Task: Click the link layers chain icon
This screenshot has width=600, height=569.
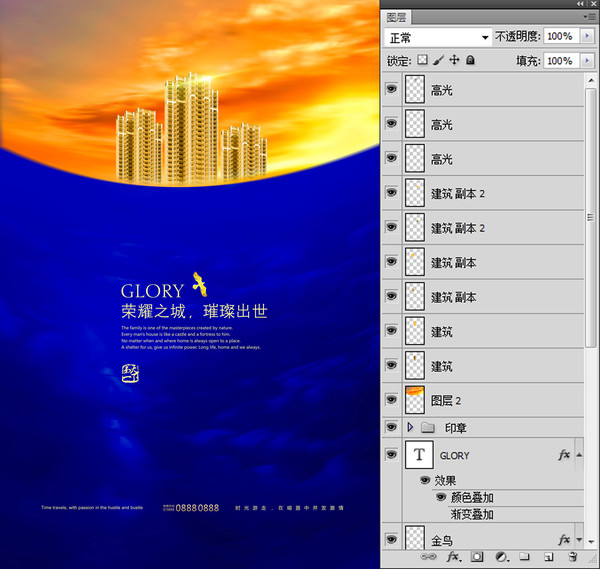Action: [428, 557]
